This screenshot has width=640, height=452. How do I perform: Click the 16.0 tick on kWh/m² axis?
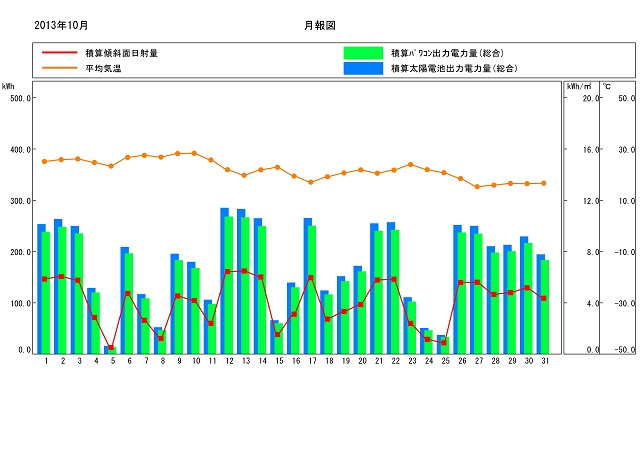click(591, 149)
